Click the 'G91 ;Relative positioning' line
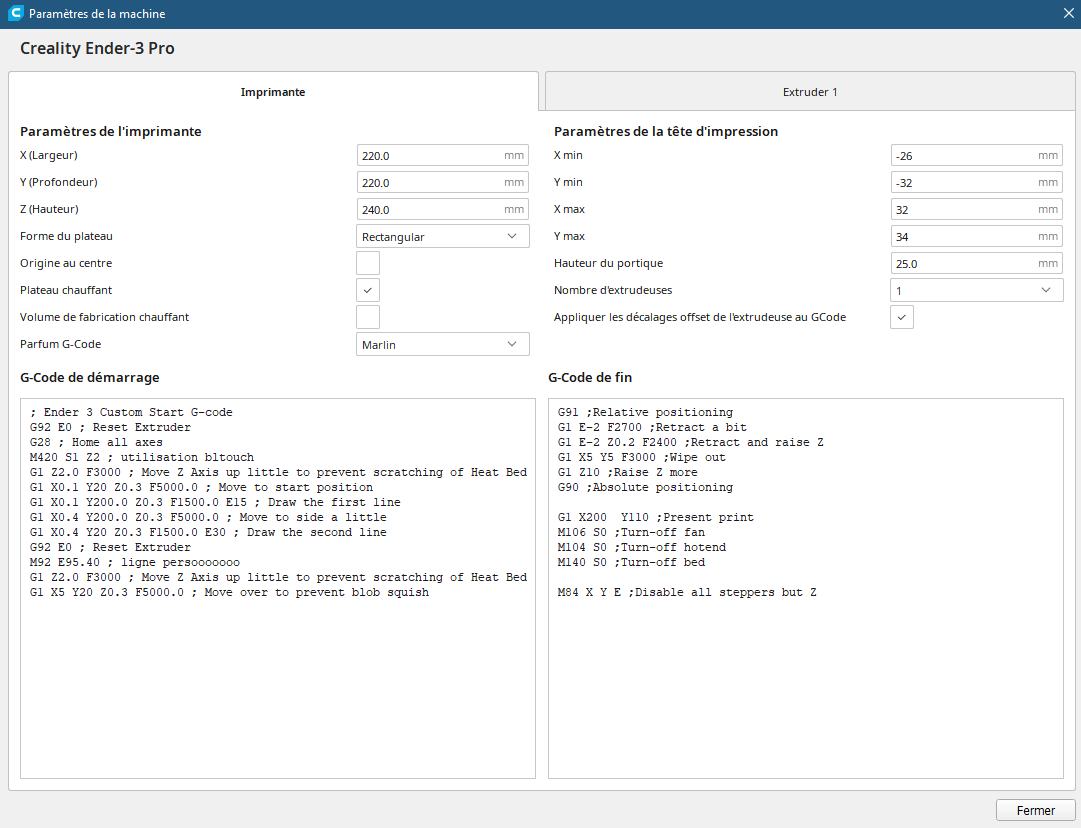The width and height of the screenshot is (1081, 828). 645,412
